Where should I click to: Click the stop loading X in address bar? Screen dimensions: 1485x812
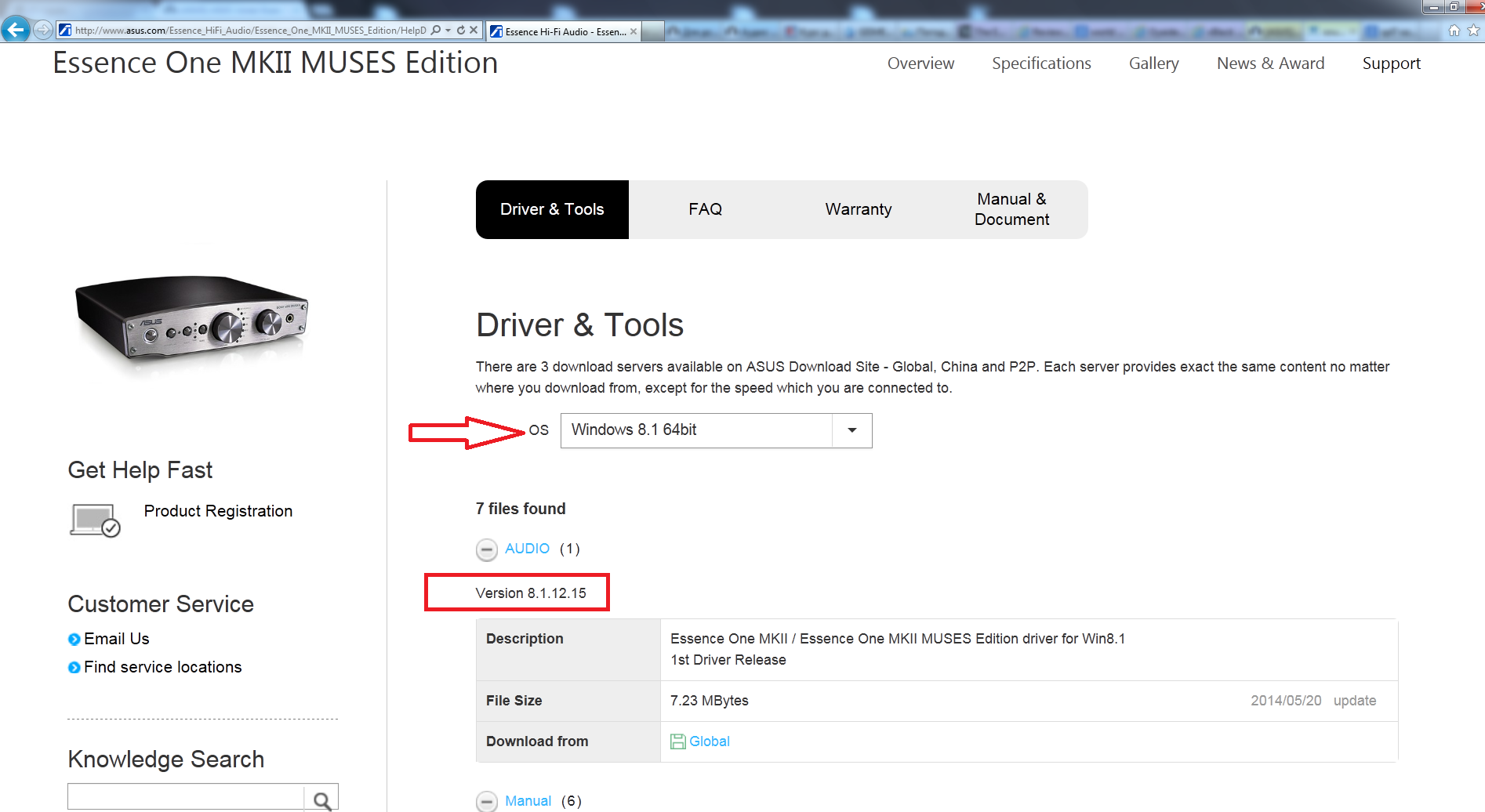click(474, 30)
